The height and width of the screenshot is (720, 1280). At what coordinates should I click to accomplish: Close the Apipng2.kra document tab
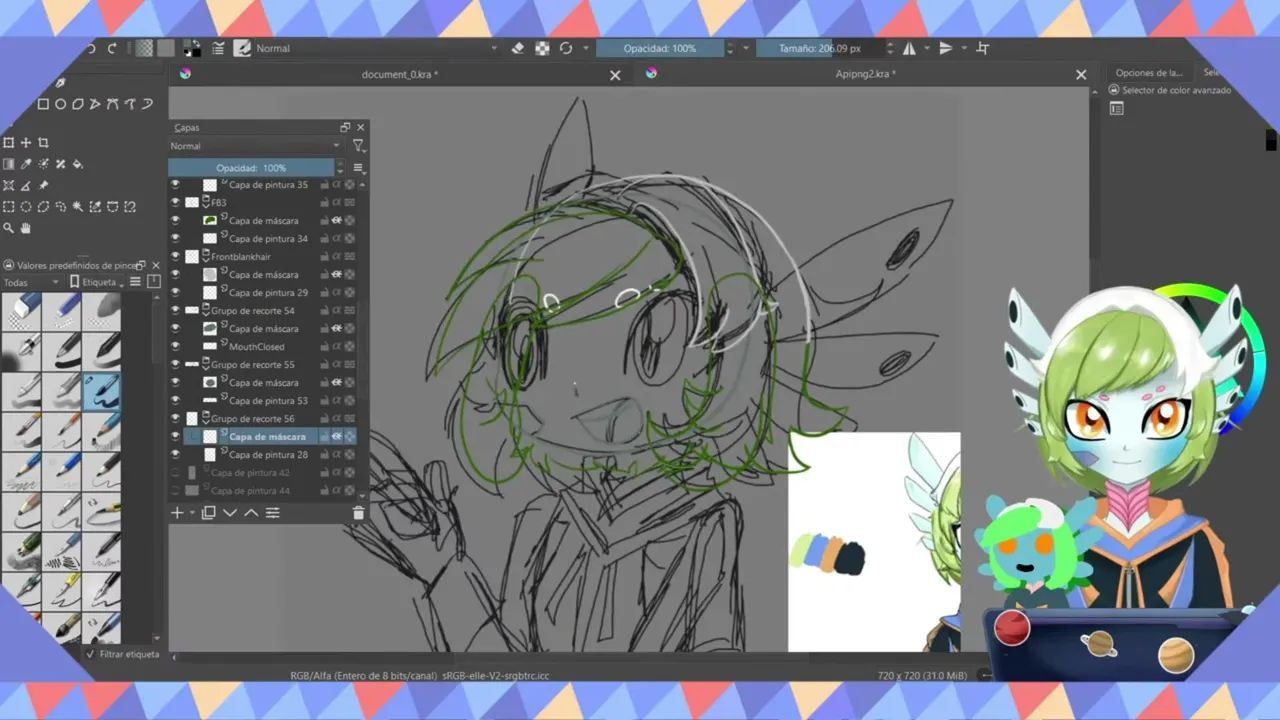[x=1081, y=74]
